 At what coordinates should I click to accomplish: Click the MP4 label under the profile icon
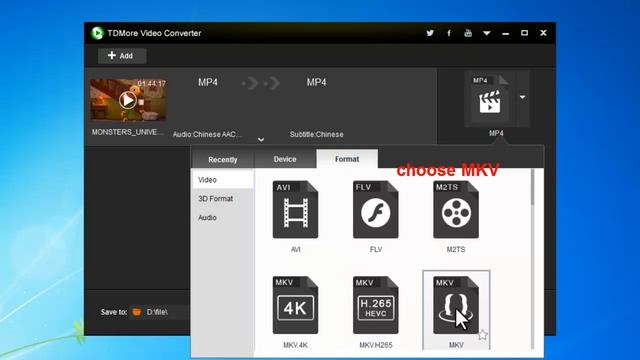pyautogui.click(x=496, y=133)
